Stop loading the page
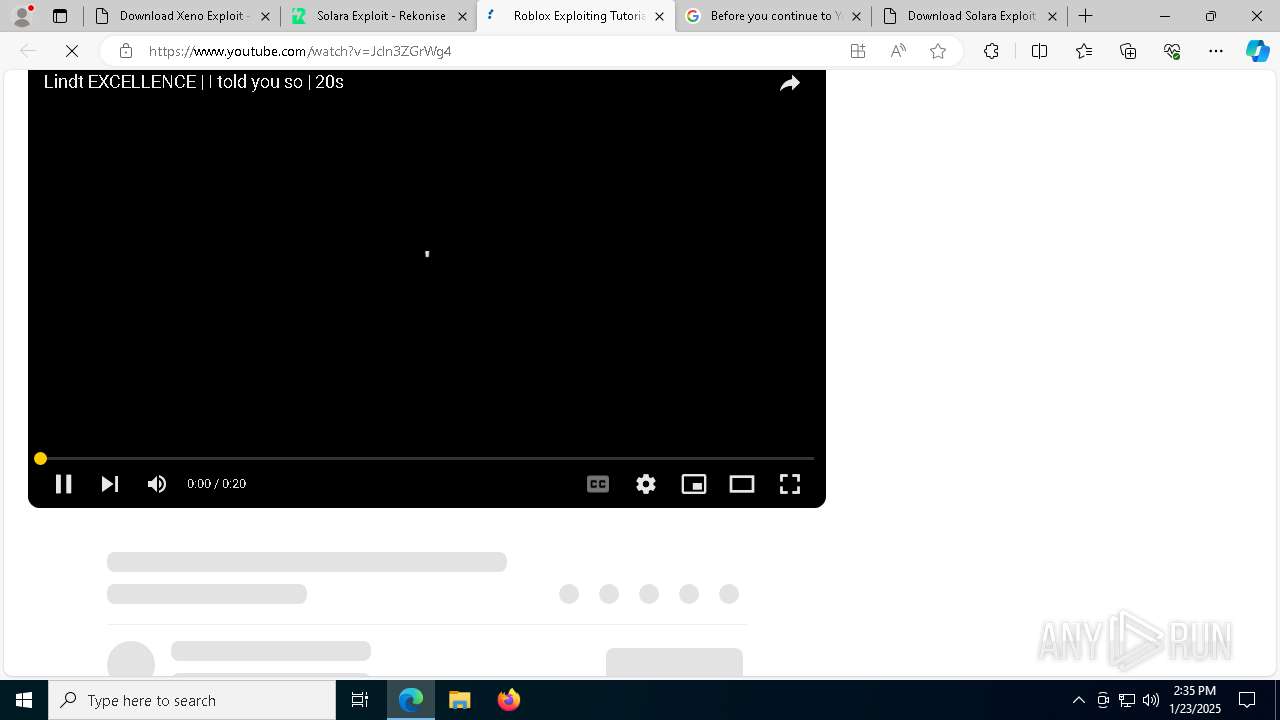 pos(72,51)
